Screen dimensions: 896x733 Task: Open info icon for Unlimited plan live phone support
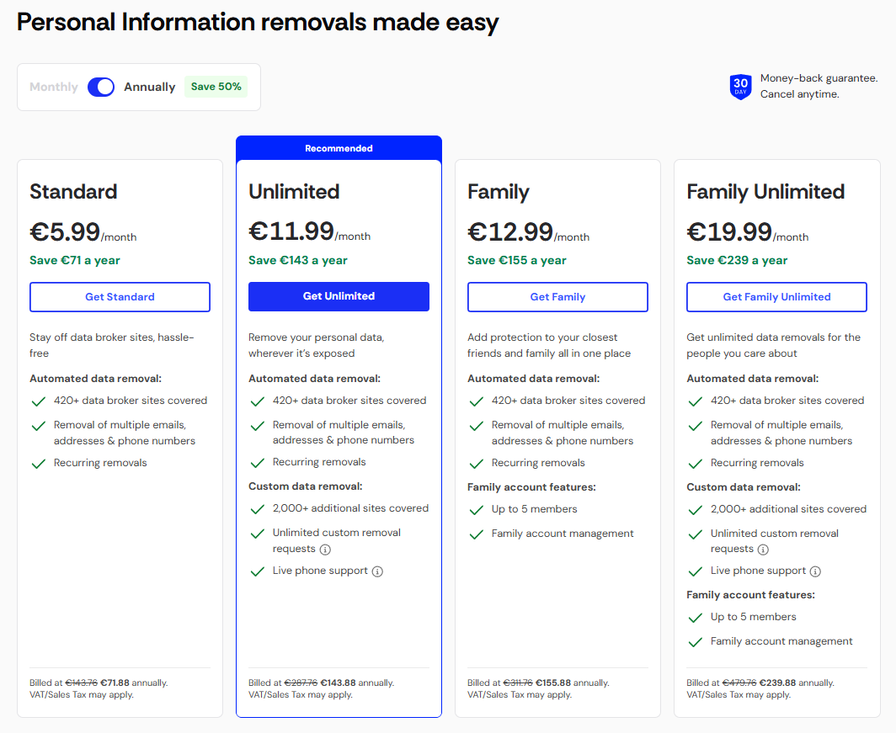tap(377, 572)
